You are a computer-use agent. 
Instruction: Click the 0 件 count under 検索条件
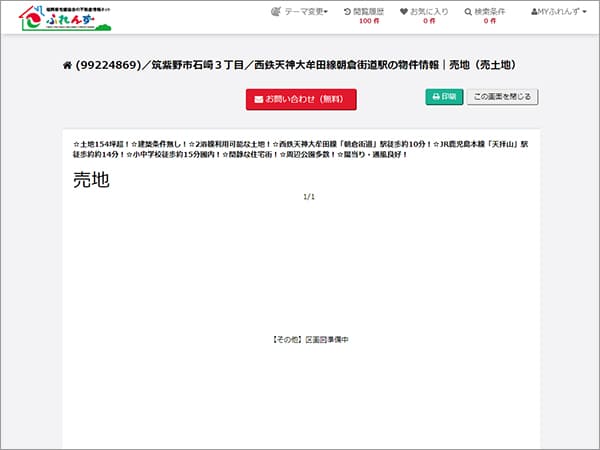tap(490, 21)
